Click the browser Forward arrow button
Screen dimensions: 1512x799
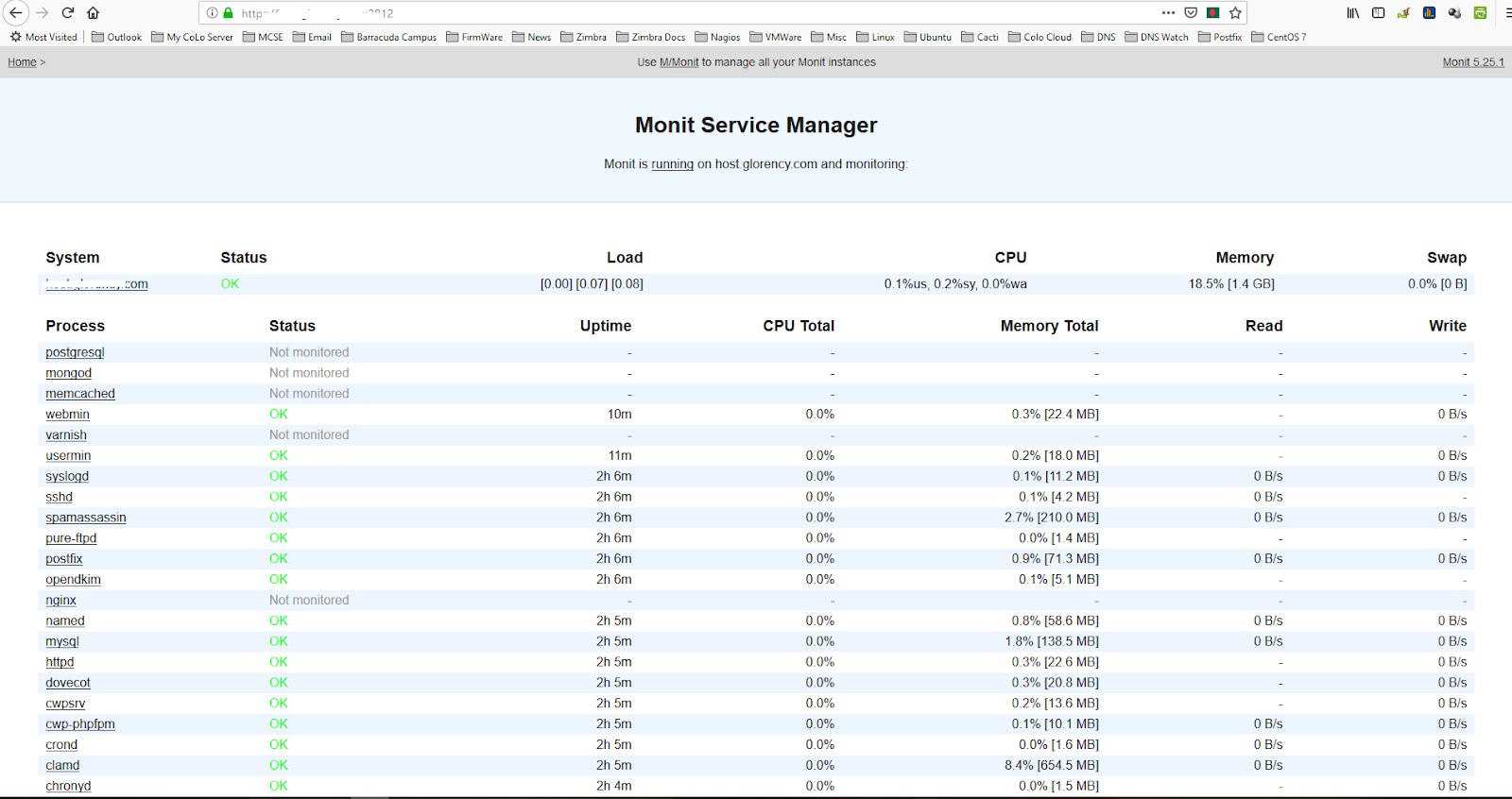(42, 12)
